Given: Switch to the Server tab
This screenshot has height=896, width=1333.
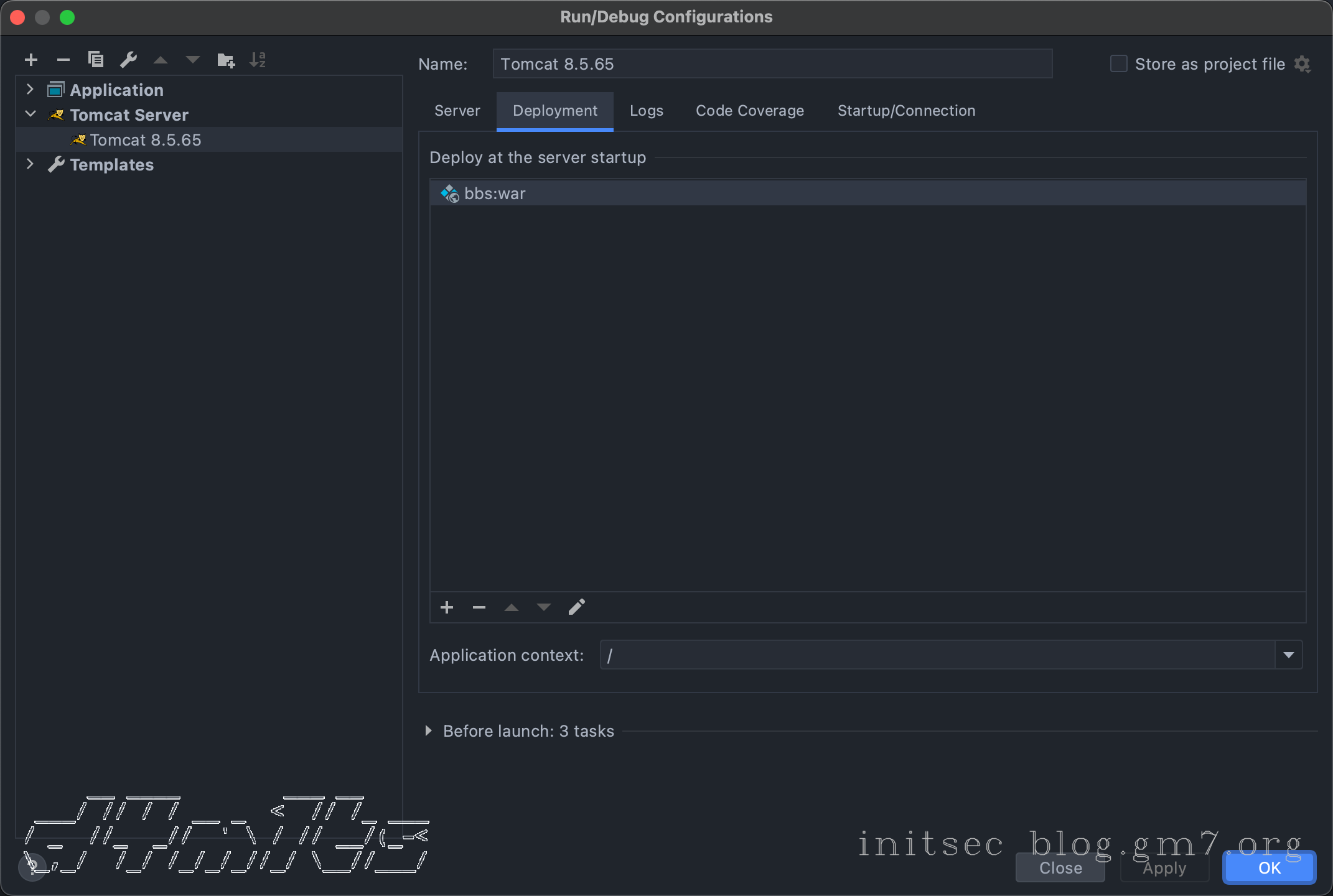Looking at the screenshot, I should point(457,111).
